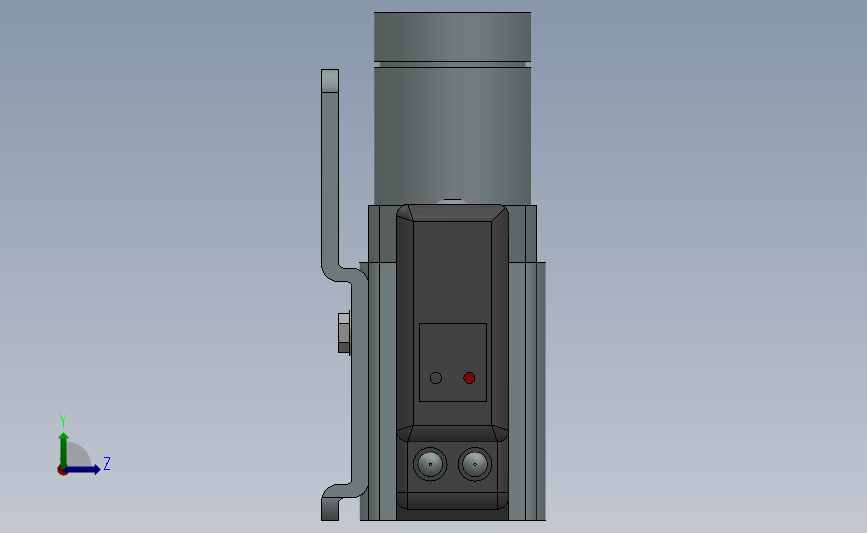
Task: Select the unlit indicator circle beside the red LED
Action: tap(436, 378)
